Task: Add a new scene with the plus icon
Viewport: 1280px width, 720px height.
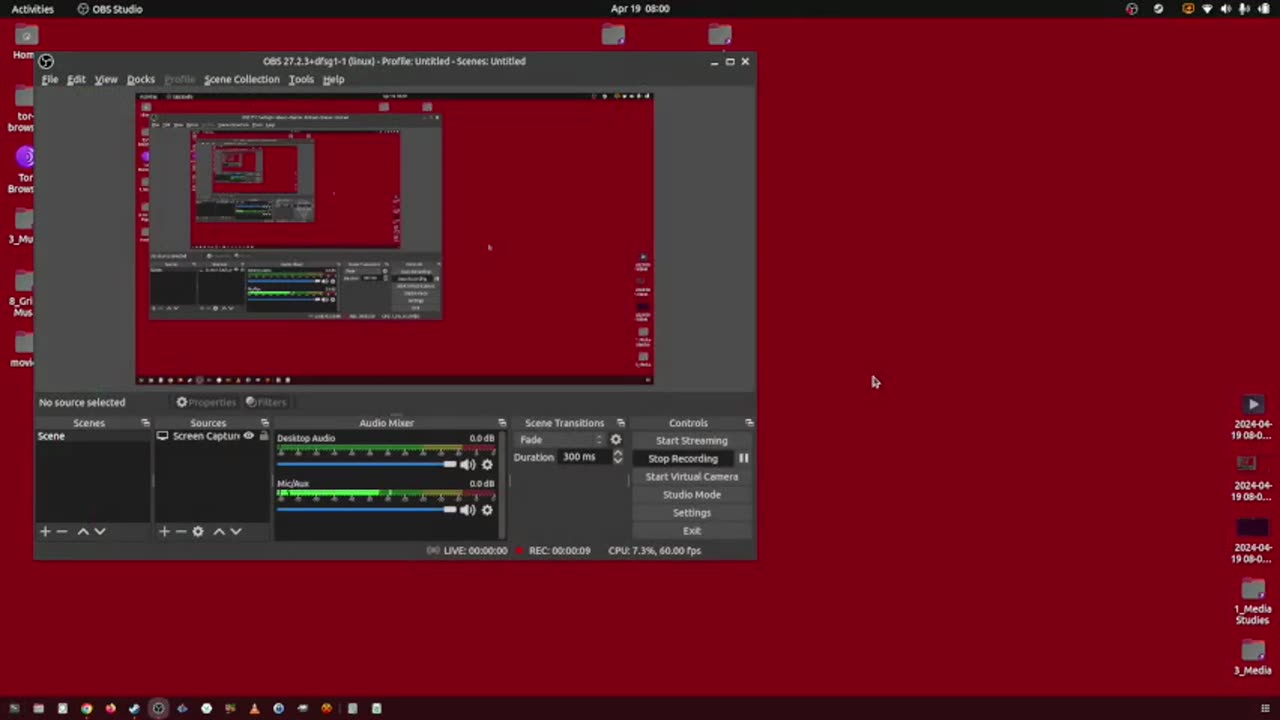Action: pyautogui.click(x=45, y=532)
